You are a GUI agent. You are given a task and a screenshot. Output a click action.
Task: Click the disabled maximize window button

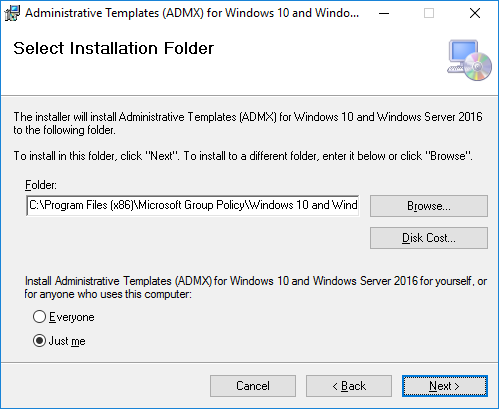pos(429,13)
